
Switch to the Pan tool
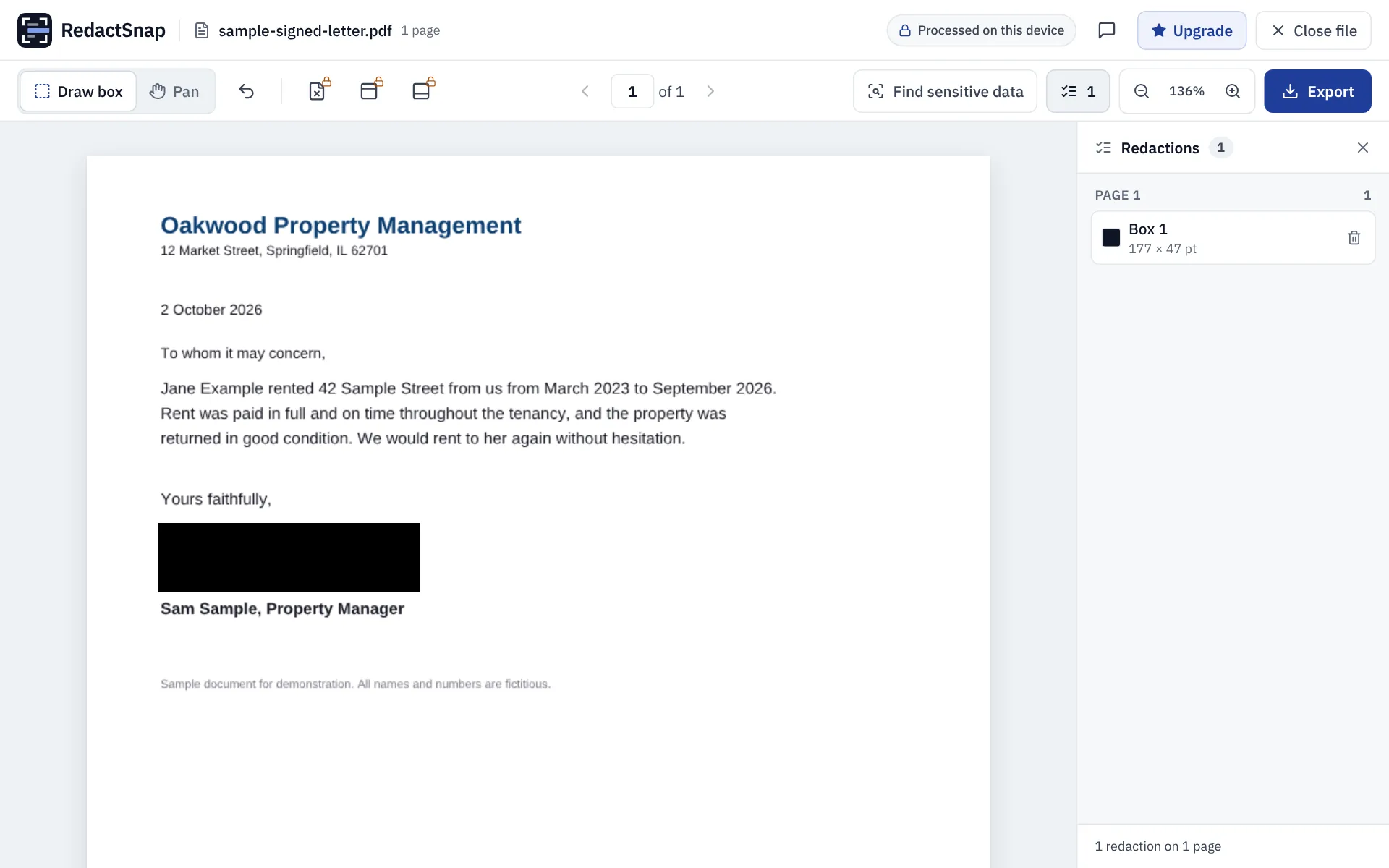point(174,91)
